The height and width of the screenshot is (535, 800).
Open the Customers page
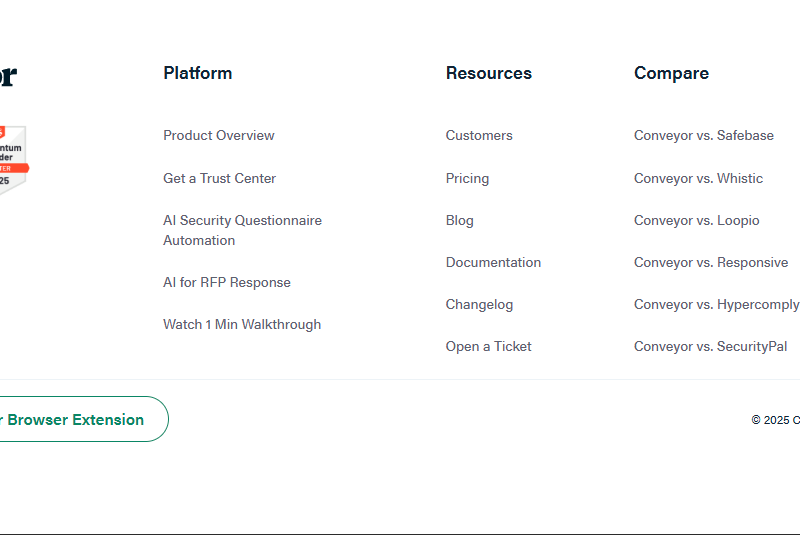pyautogui.click(x=478, y=135)
